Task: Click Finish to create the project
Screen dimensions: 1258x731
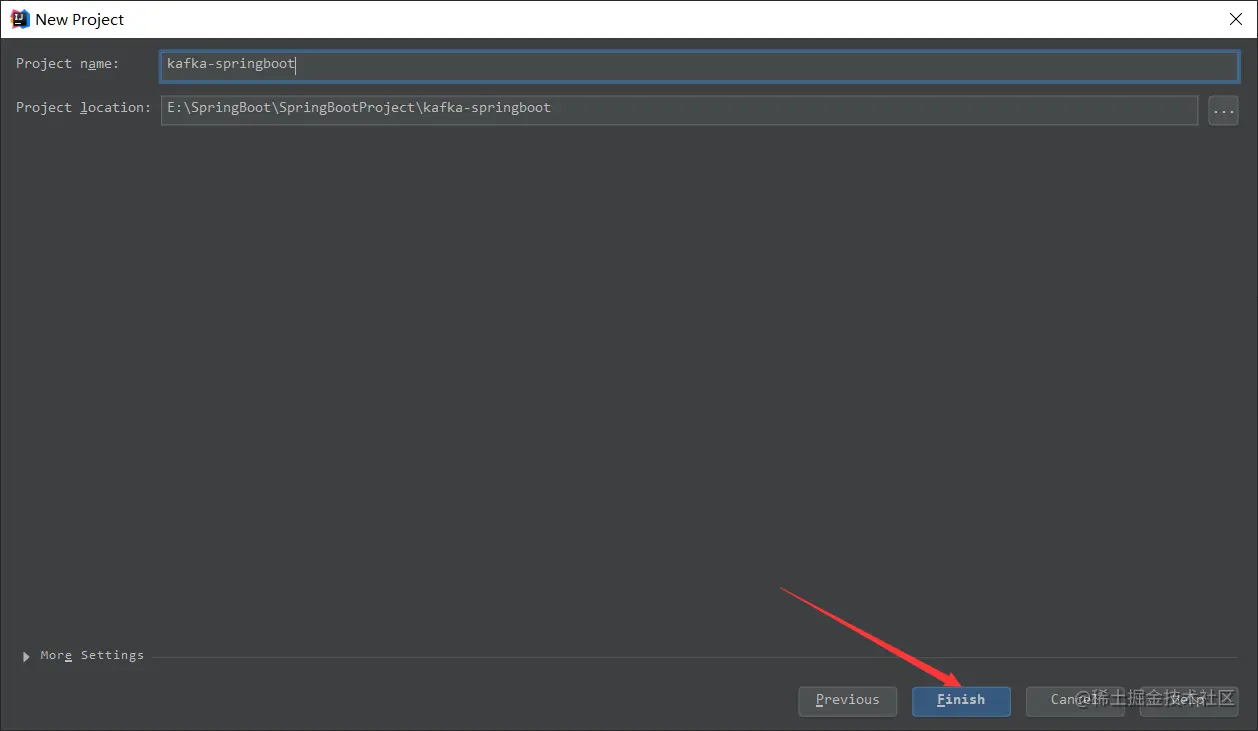Action: pos(961,701)
